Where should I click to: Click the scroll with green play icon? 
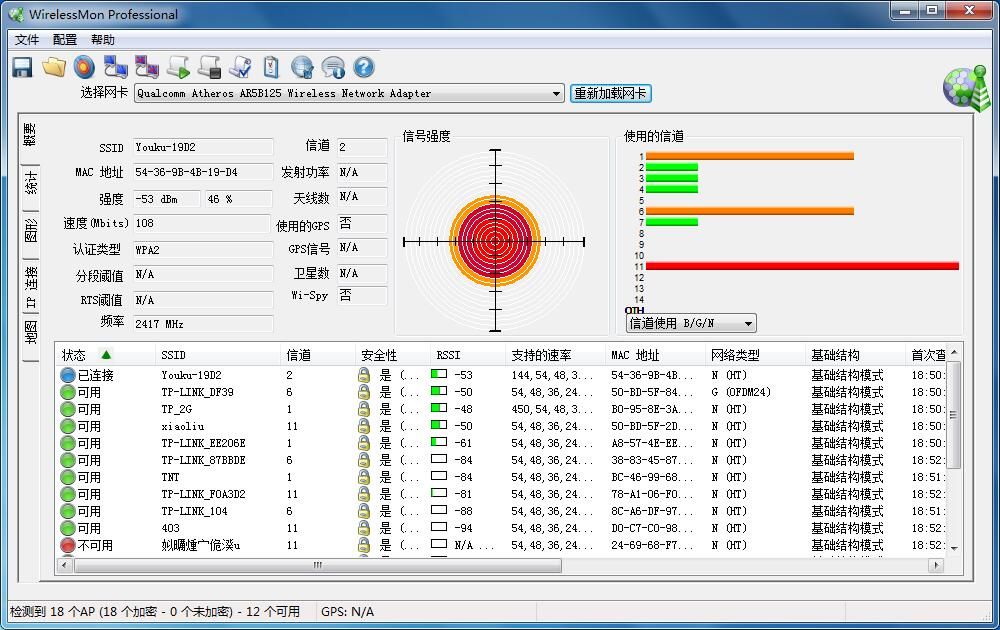(x=178, y=67)
